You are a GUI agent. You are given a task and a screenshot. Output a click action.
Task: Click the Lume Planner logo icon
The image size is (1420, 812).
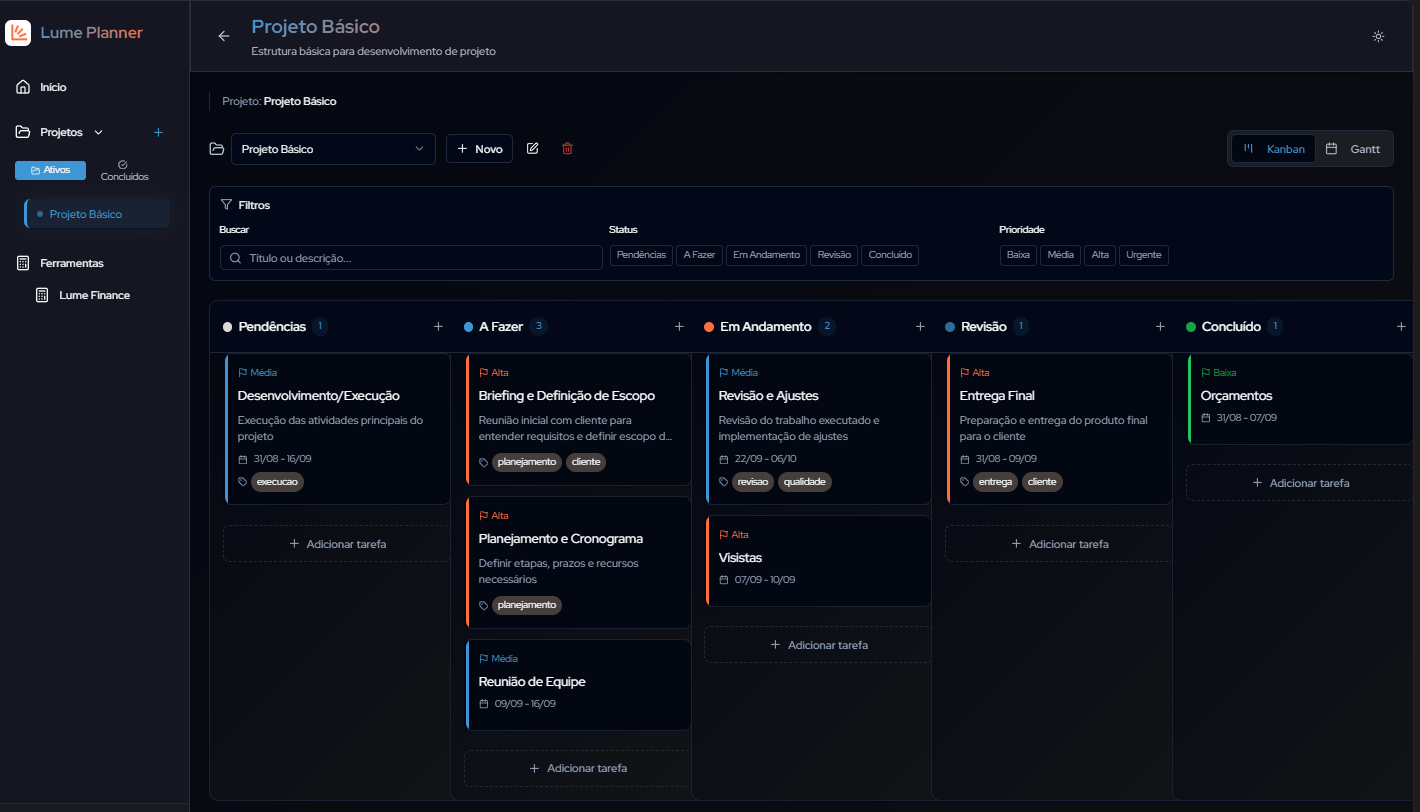tap(18, 33)
